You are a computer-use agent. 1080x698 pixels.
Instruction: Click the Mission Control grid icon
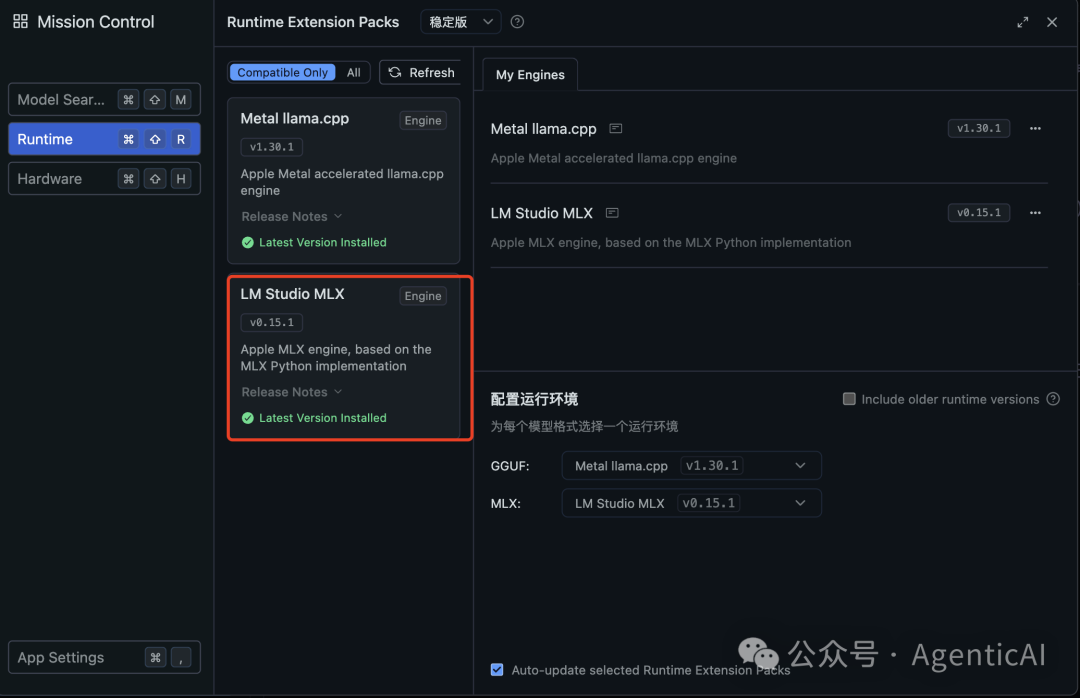click(x=21, y=21)
